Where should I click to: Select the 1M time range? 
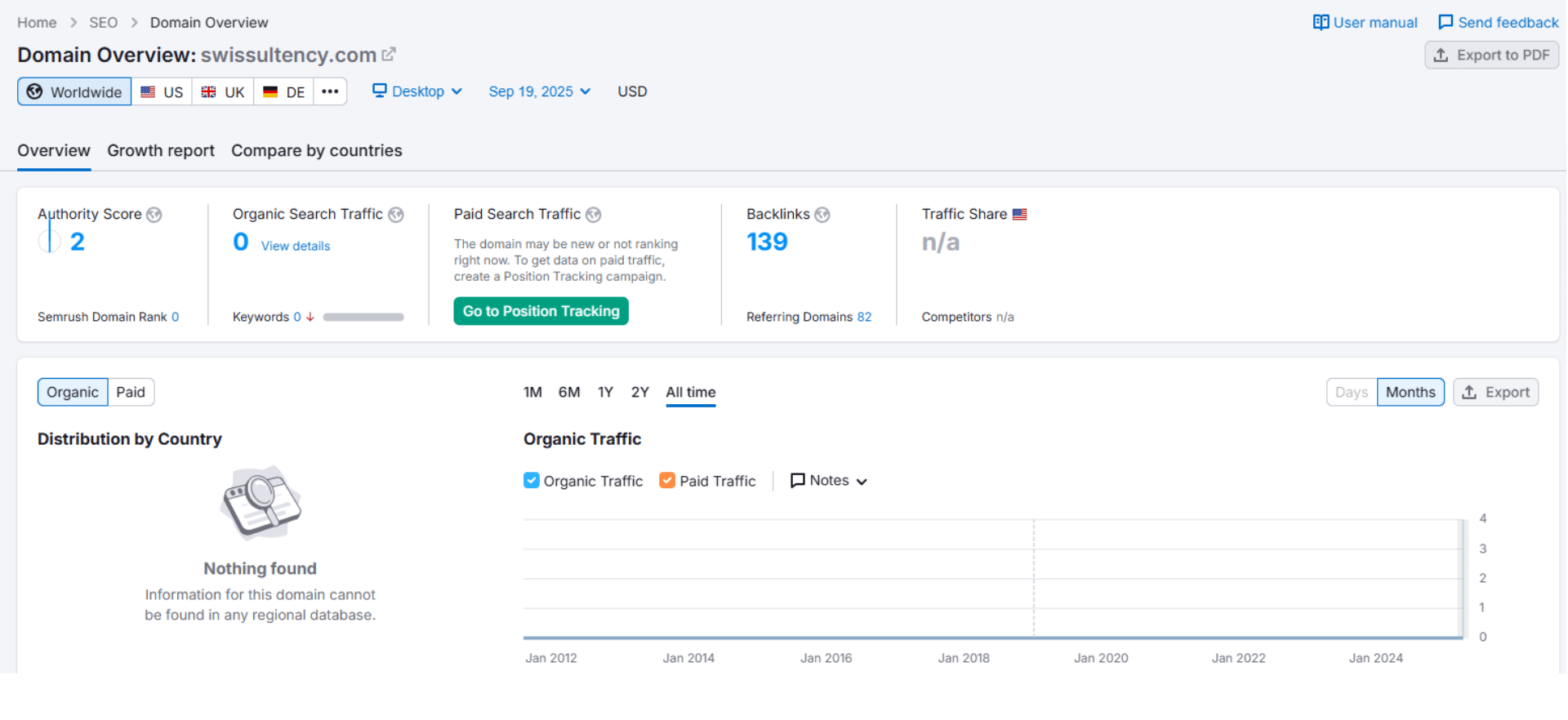point(532,392)
